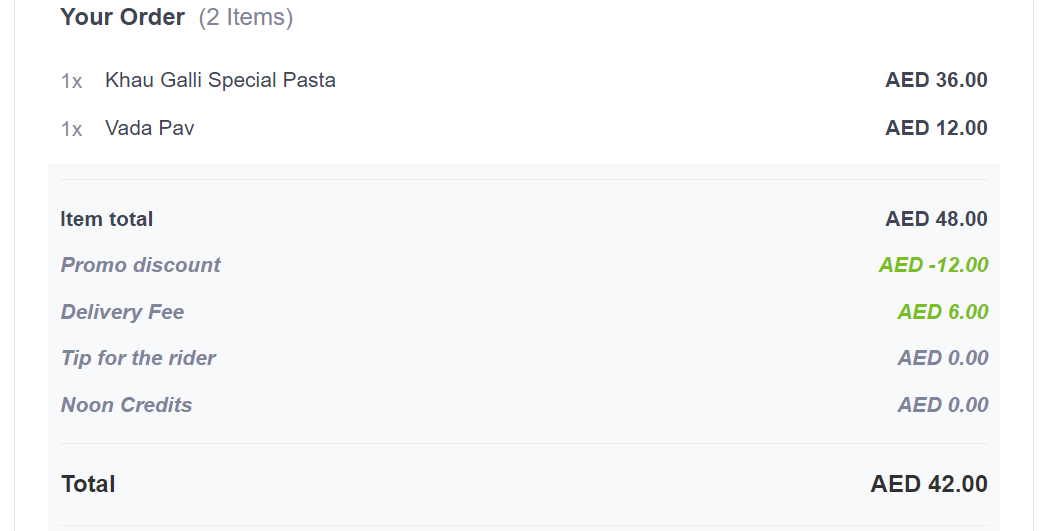Click the Vada Pav item name
This screenshot has width=1060, height=531.
click(x=150, y=128)
